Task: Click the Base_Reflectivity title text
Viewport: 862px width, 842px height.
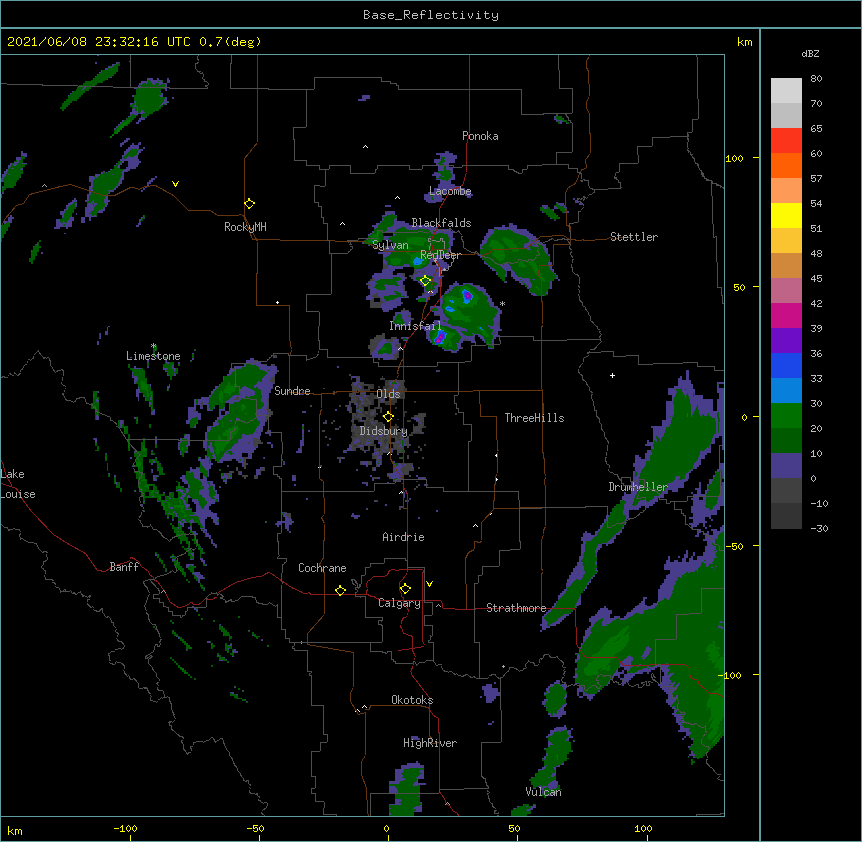Action: tap(431, 15)
